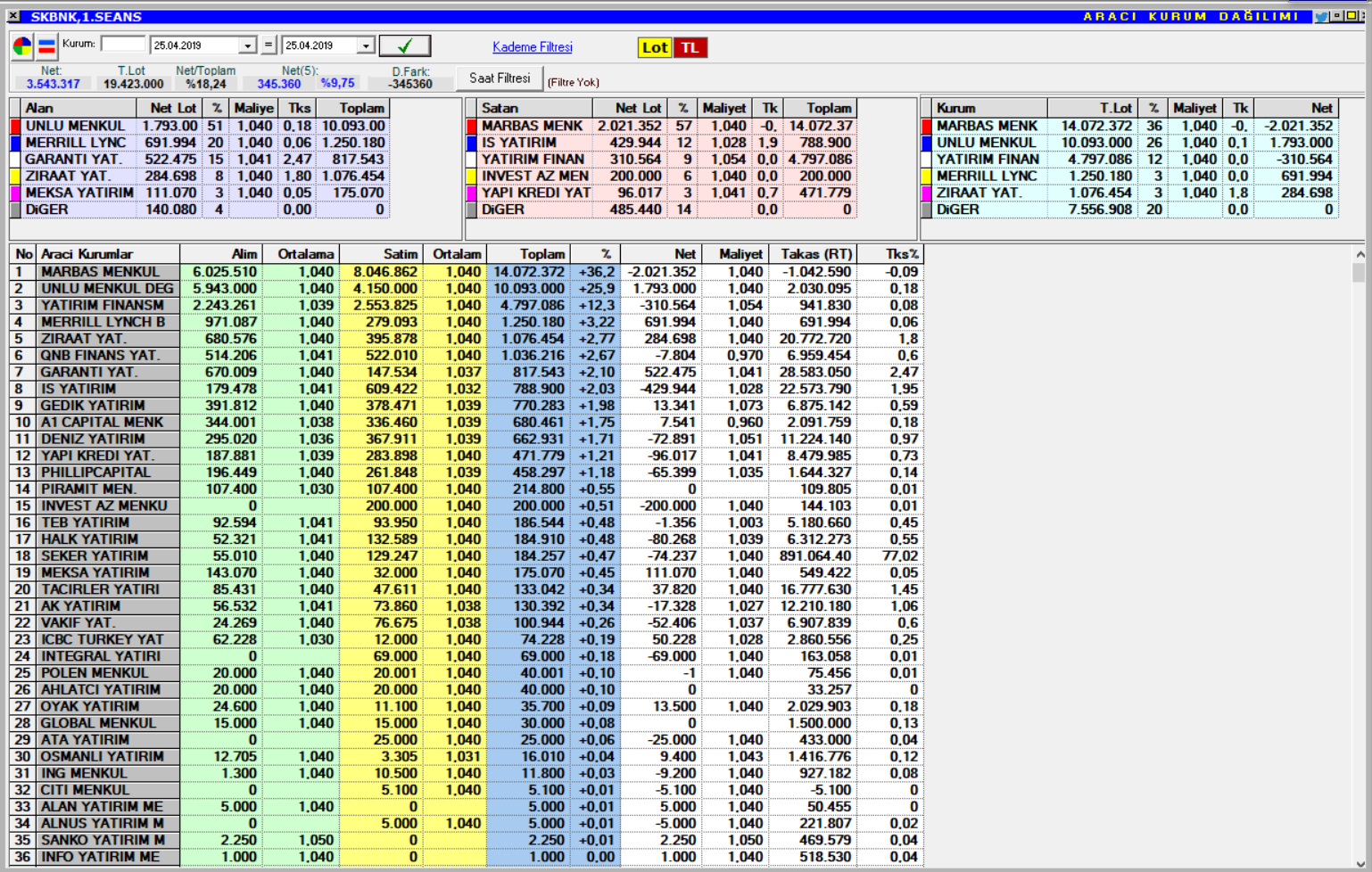The height and width of the screenshot is (872, 1372).
Task: Open the pie chart view icon
Action: coord(22,46)
